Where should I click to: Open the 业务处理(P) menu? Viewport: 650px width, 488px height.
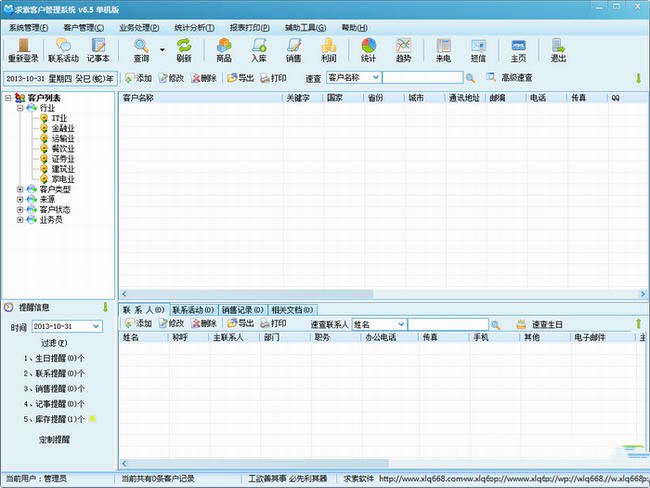coord(139,28)
